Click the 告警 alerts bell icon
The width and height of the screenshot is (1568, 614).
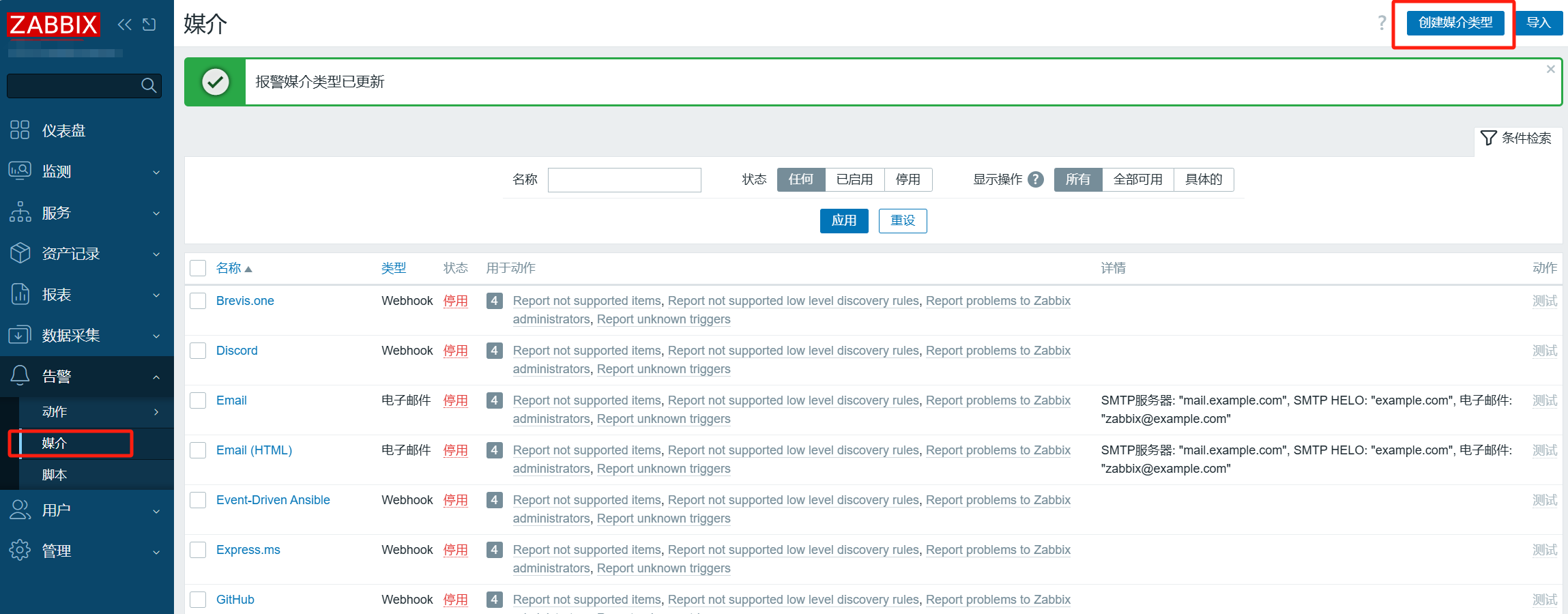[x=20, y=376]
